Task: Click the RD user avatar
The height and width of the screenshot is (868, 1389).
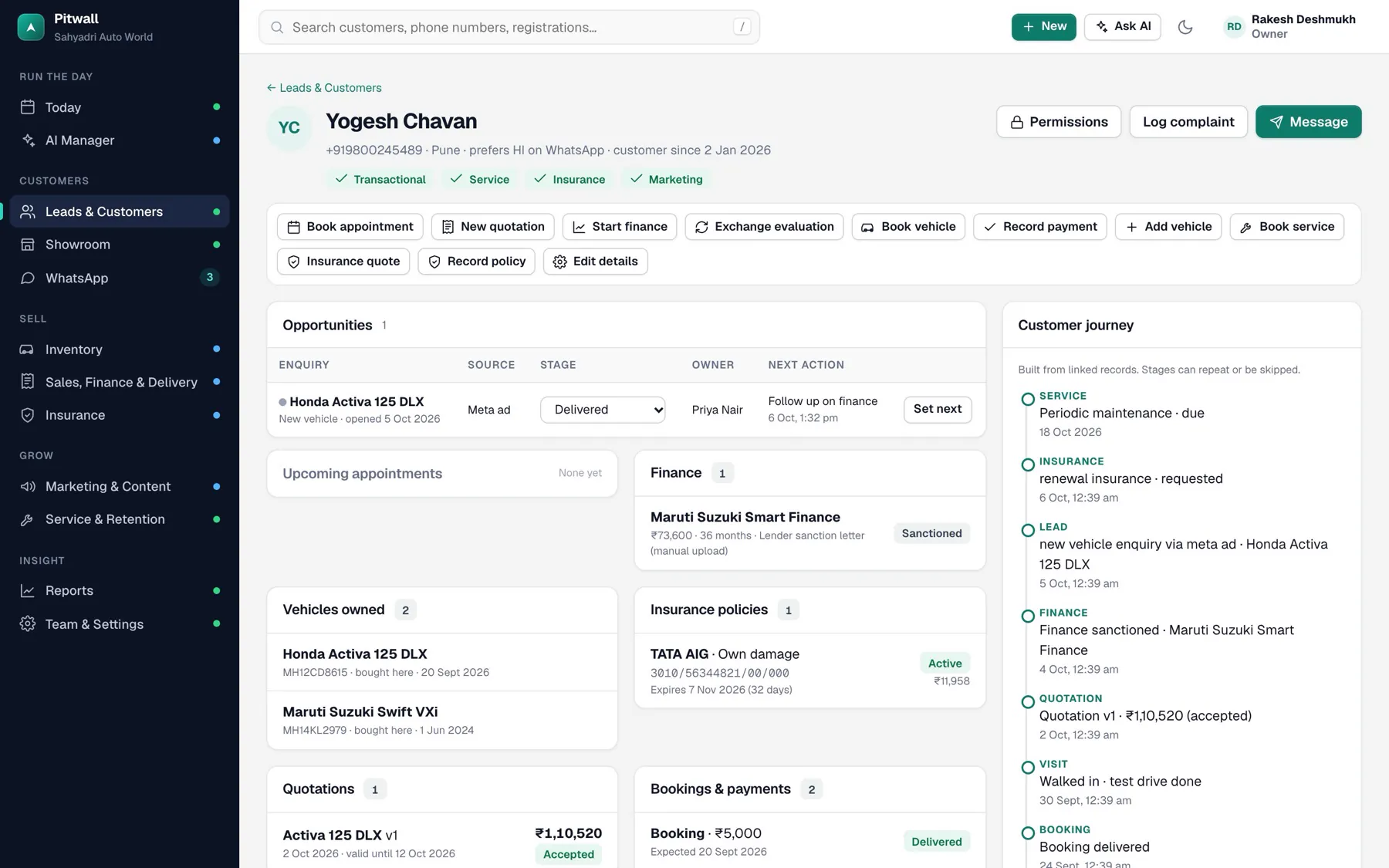Action: [x=1234, y=27]
